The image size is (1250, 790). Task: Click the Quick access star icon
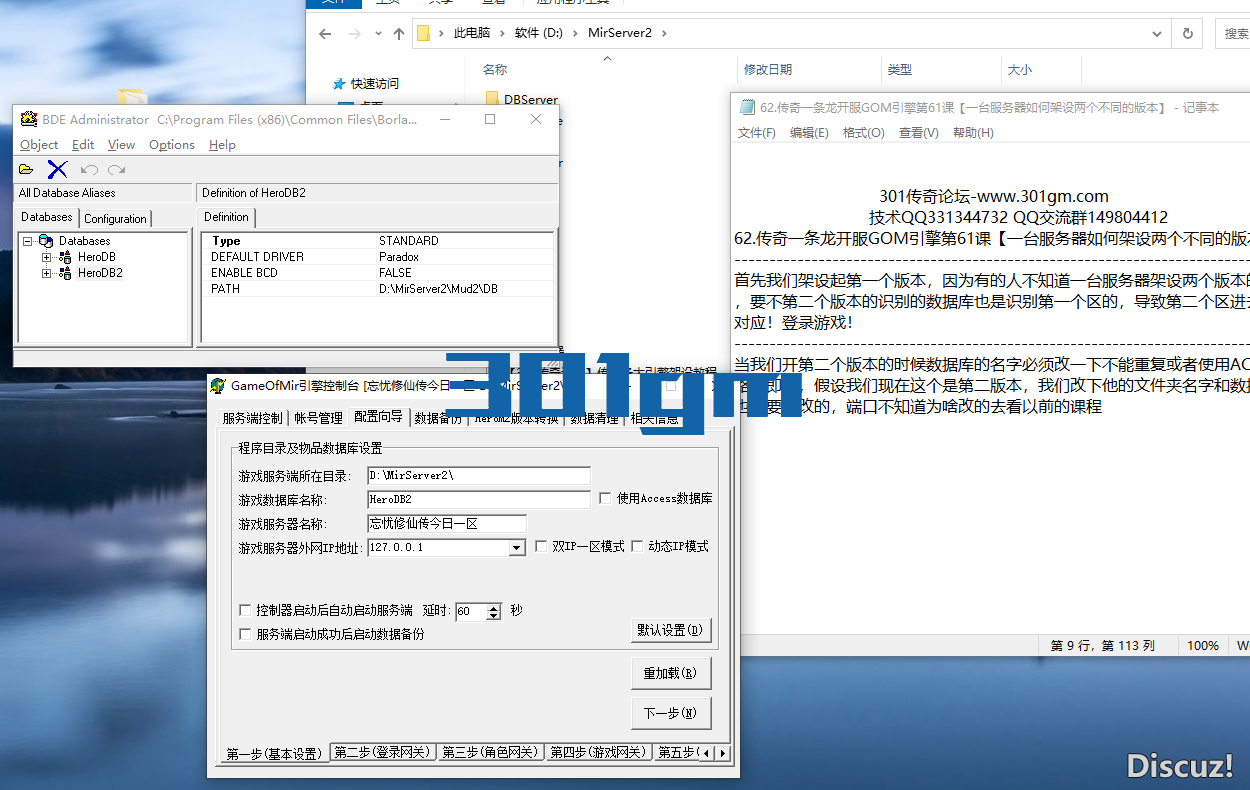[340, 84]
